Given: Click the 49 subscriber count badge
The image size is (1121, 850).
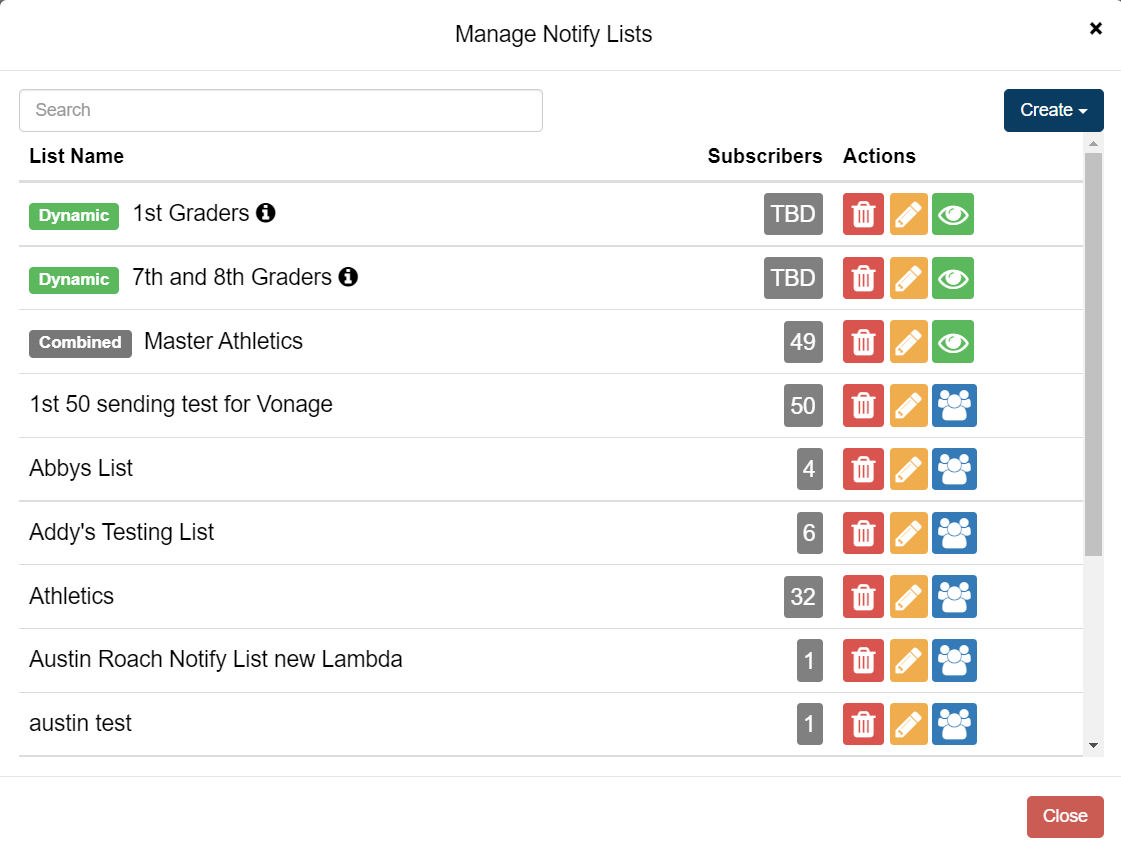Looking at the screenshot, I should [x=803, y=342].
